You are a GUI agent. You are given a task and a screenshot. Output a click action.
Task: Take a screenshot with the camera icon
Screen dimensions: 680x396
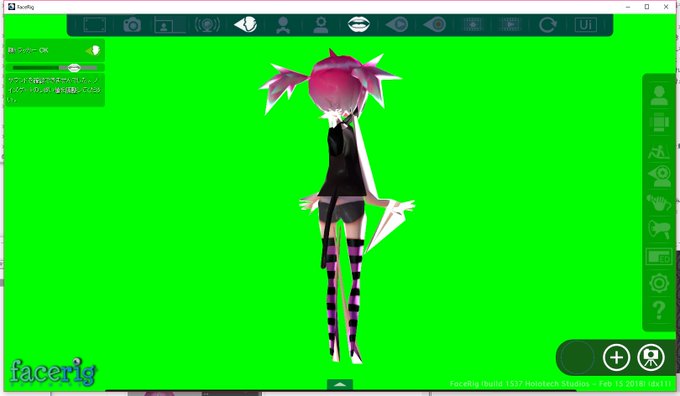tap(132, 25)
